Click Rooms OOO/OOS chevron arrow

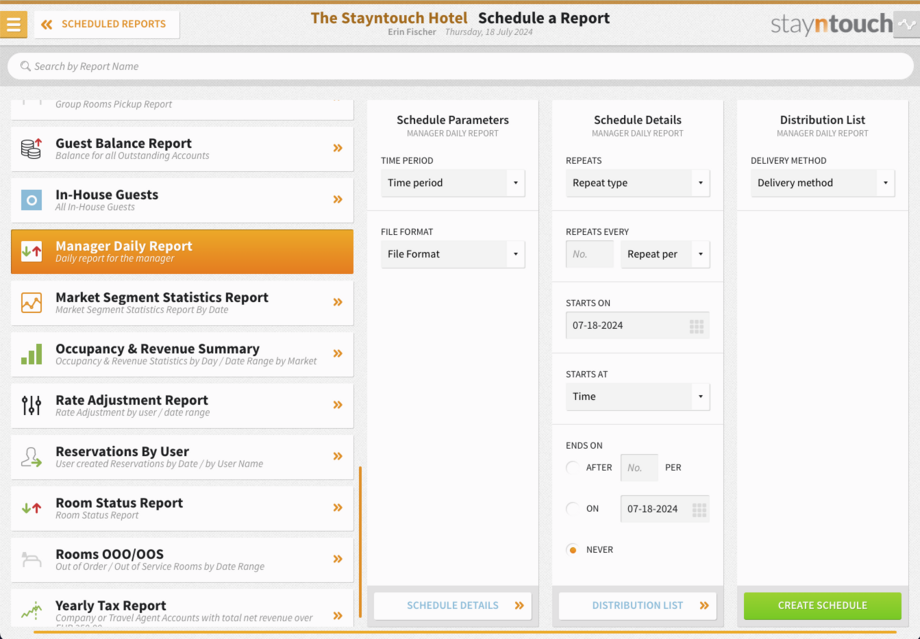coord(338,559)
